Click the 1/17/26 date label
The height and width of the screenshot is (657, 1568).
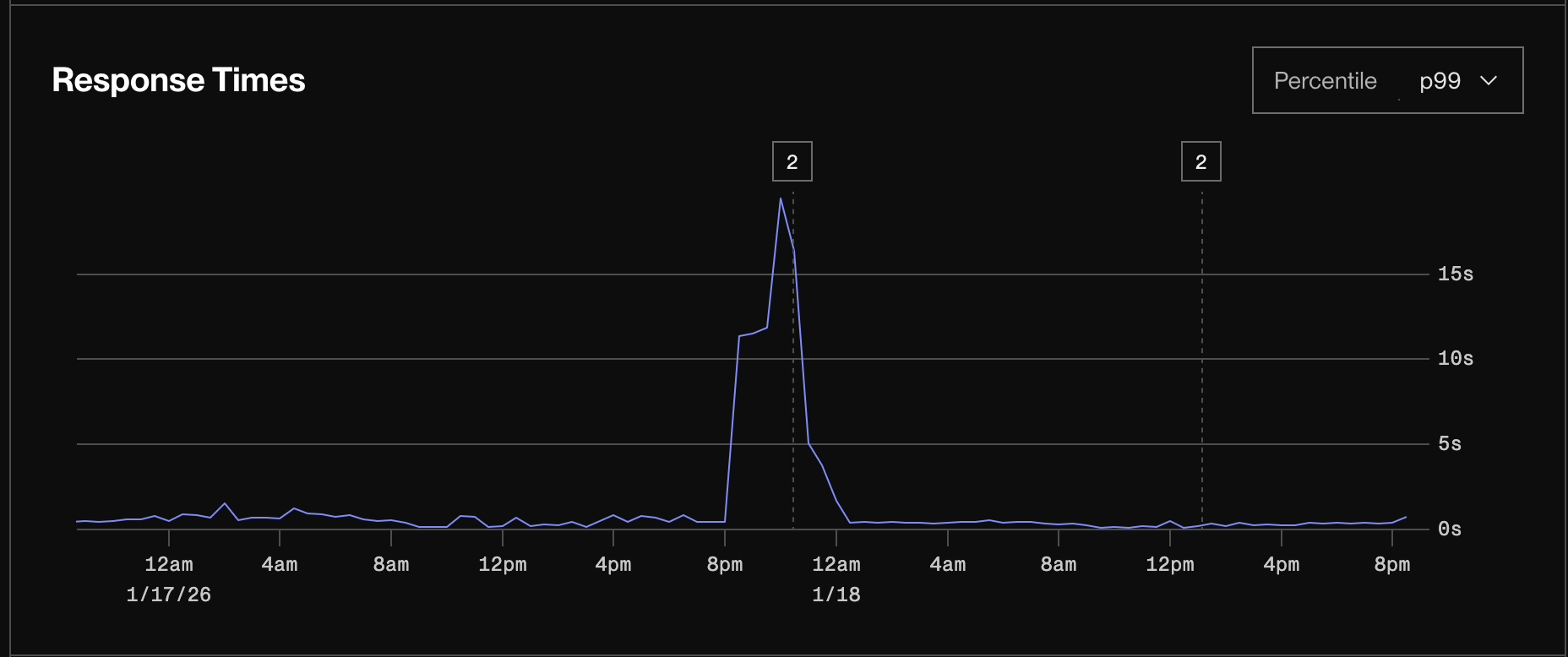pos(168,595)
